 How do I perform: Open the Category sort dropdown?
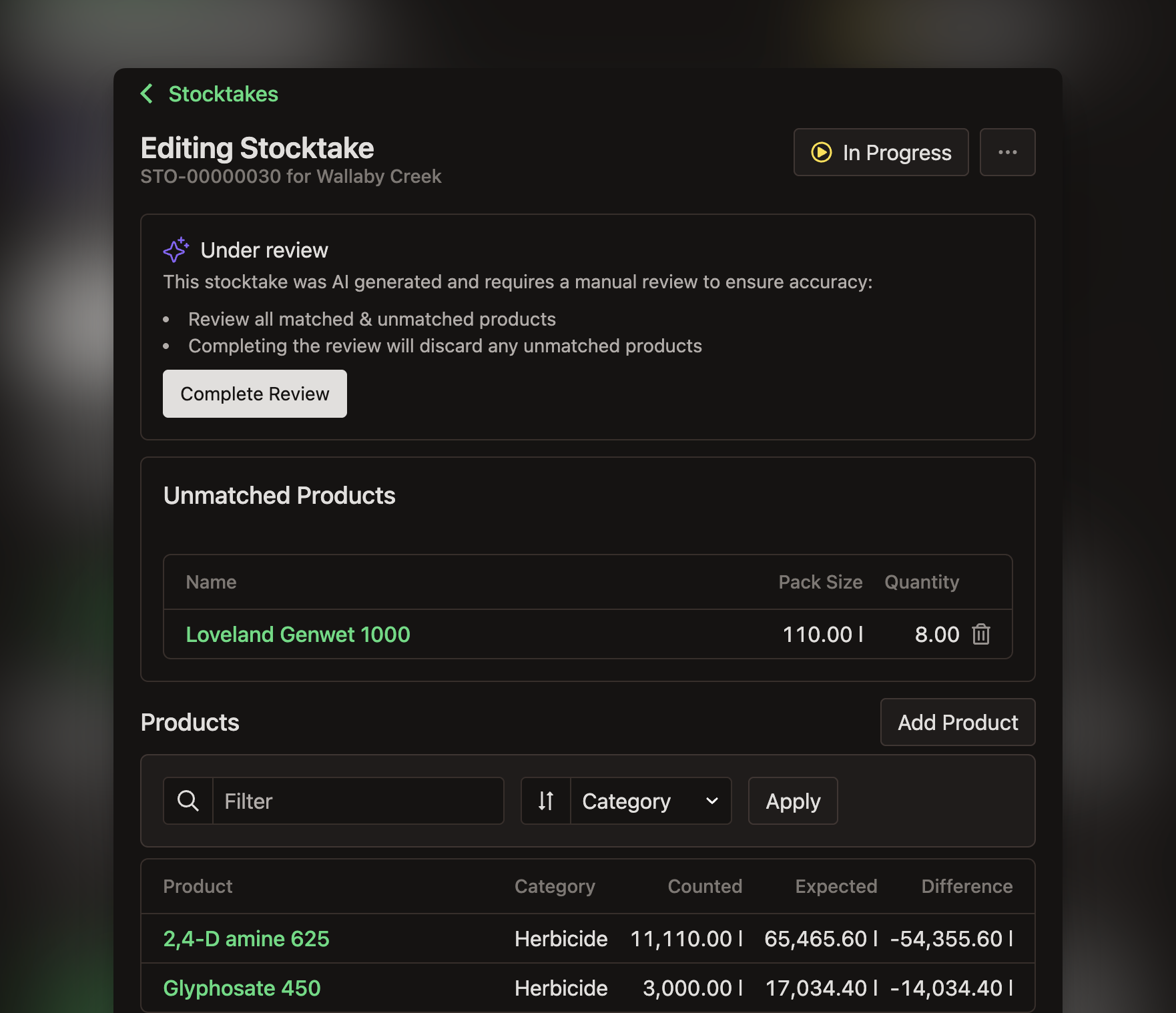[x=651, y=801]
